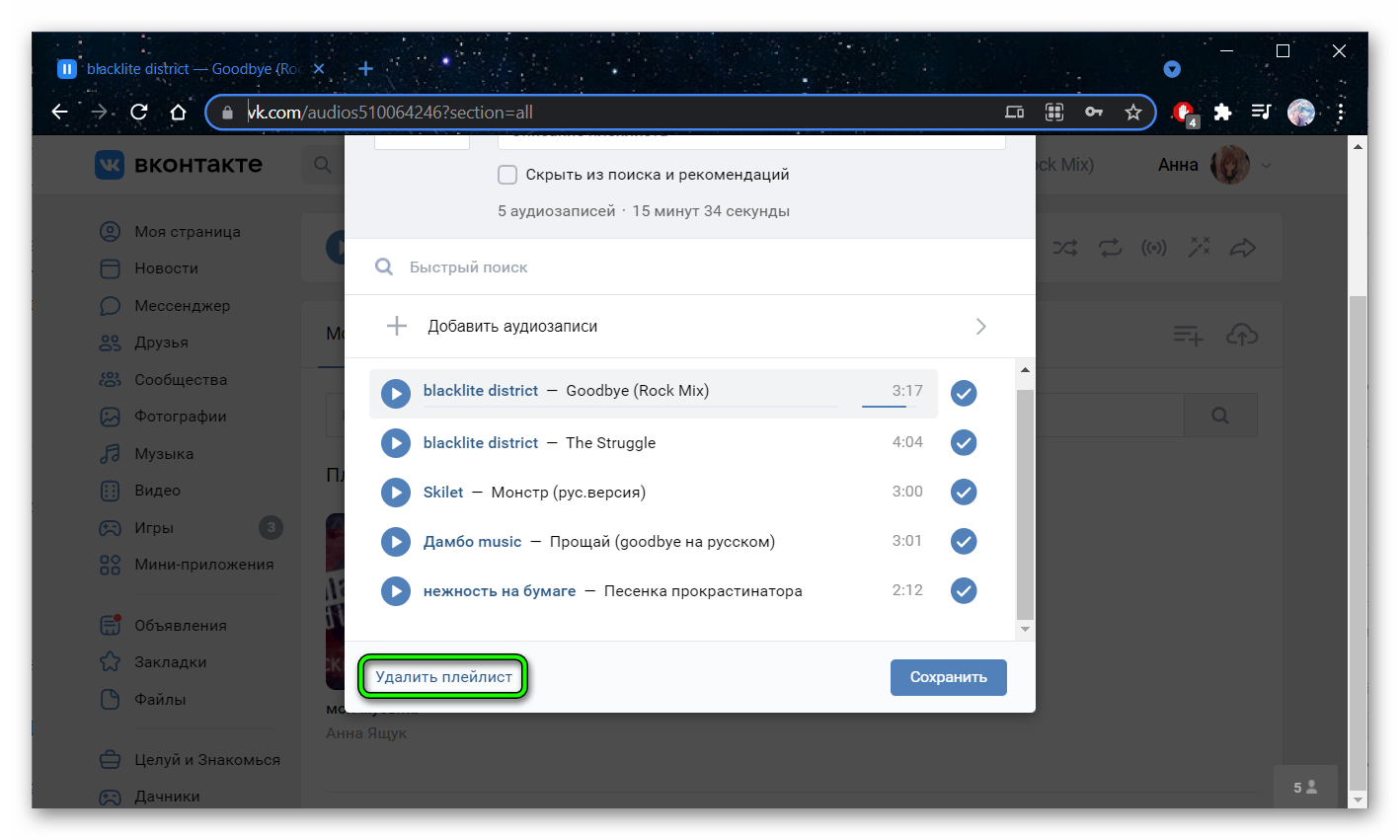Open Skilet artist link

pos(443,493)
